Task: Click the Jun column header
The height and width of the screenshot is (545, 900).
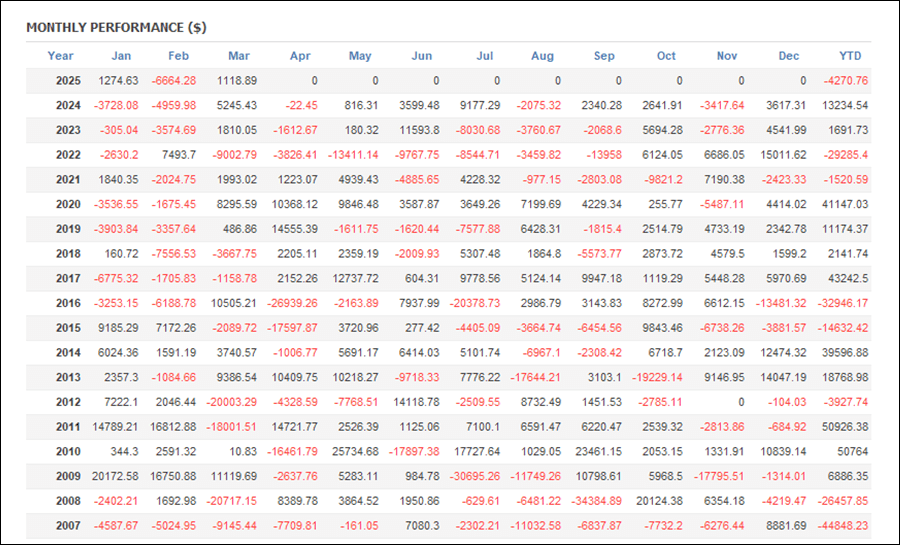Action: tap(422, 56)
